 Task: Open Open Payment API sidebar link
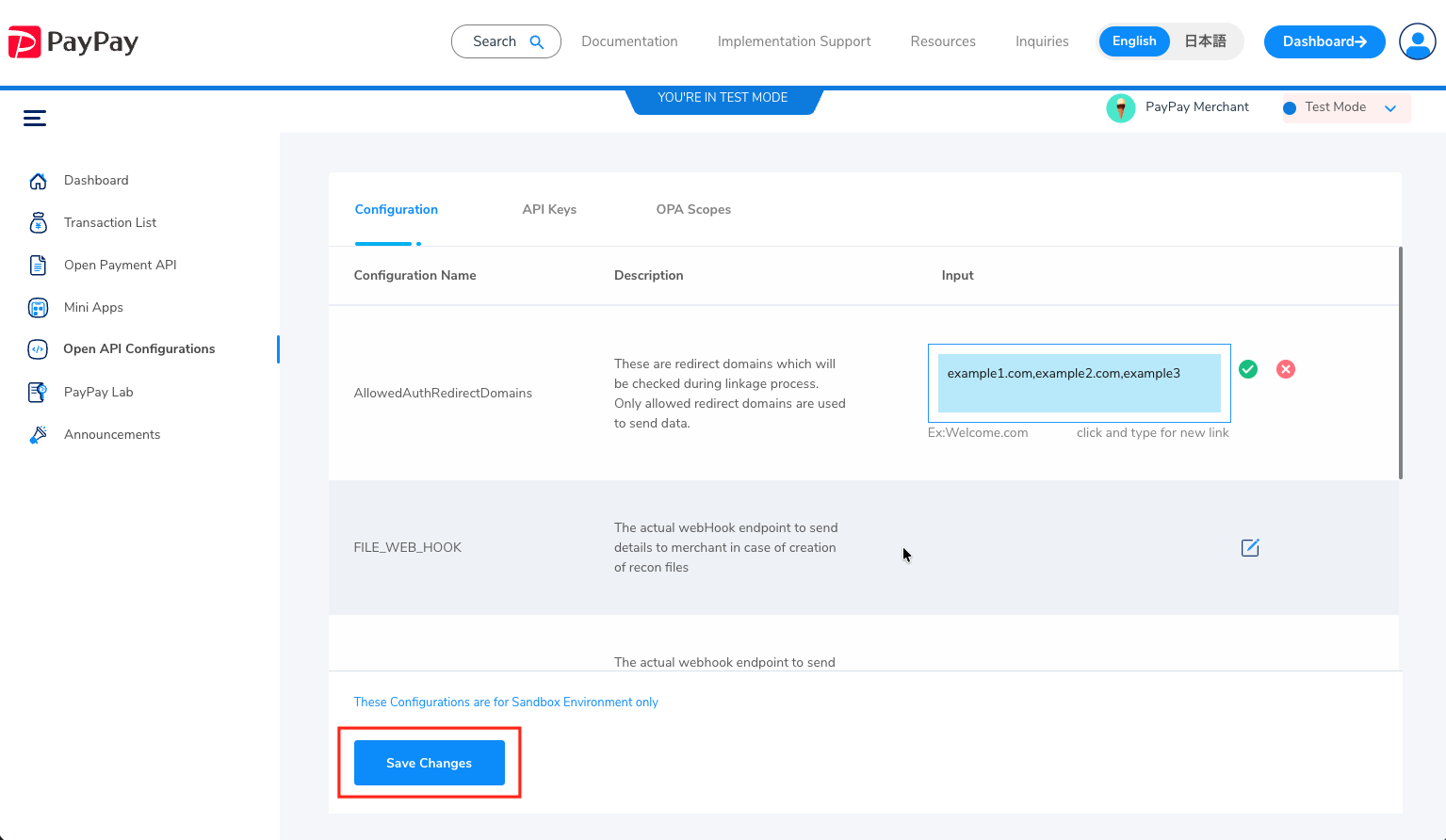pyautogui.click(x=121, y=266)
